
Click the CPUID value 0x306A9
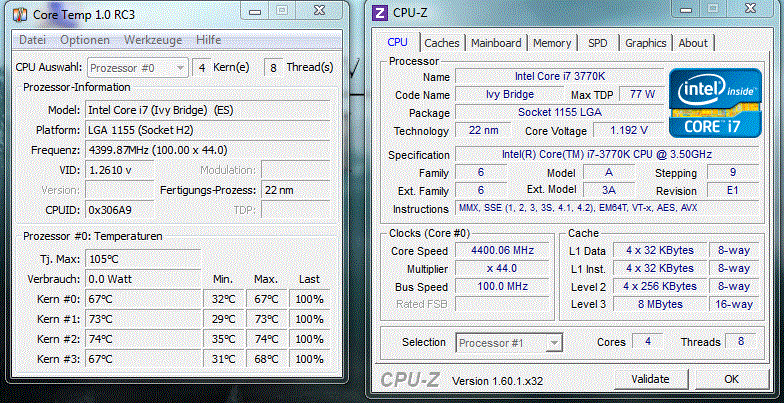click(120, 210)
